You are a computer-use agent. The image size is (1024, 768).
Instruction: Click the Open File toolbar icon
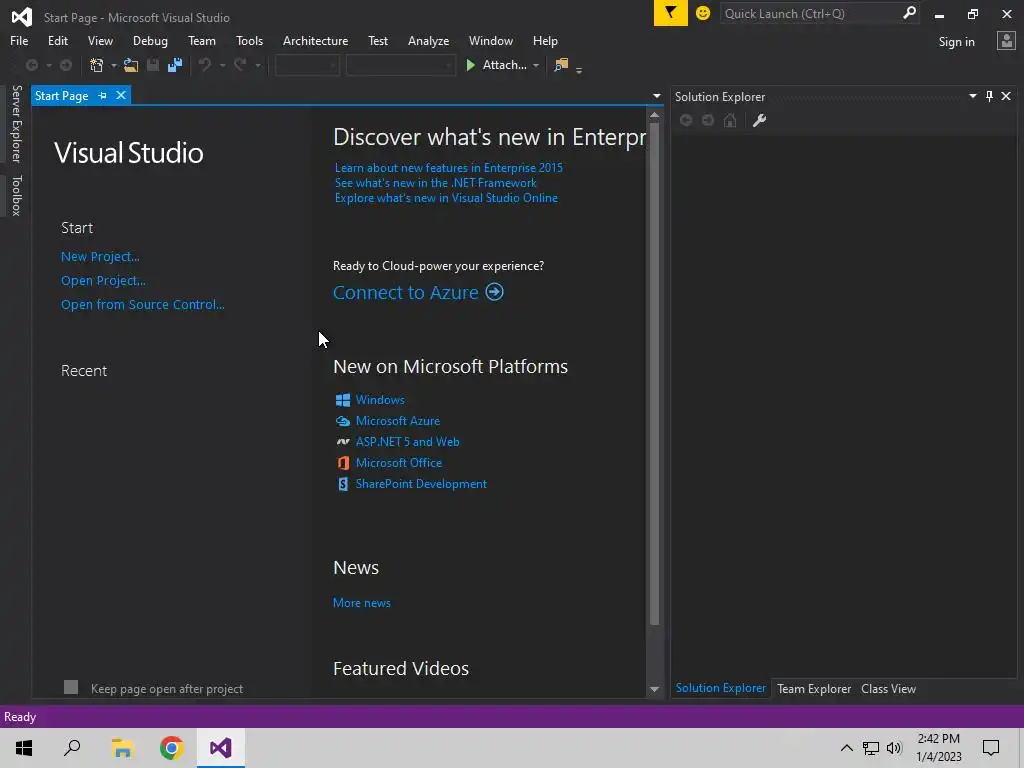(131, 65)
